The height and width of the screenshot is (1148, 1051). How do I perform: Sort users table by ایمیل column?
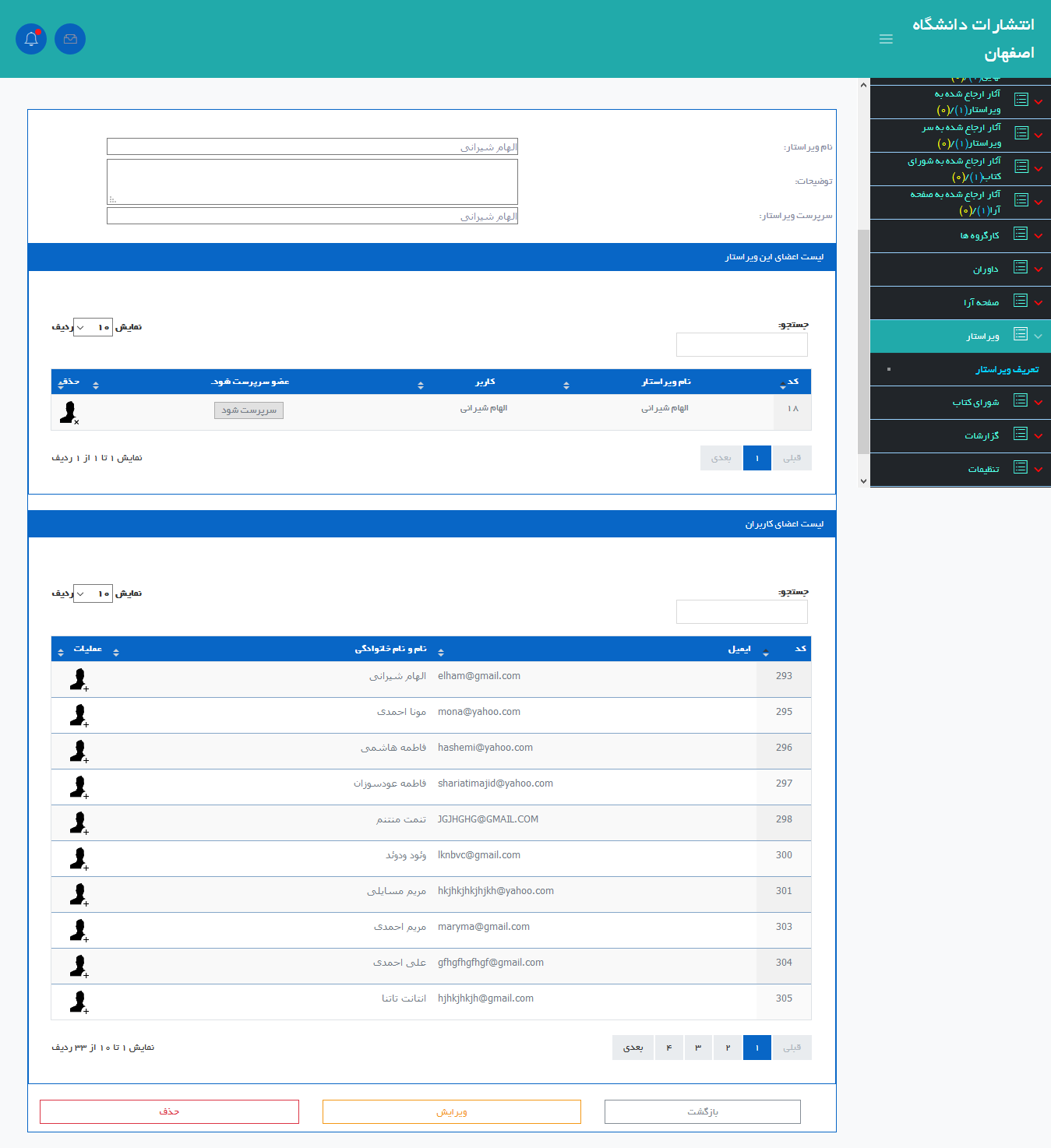pos(739,650)
